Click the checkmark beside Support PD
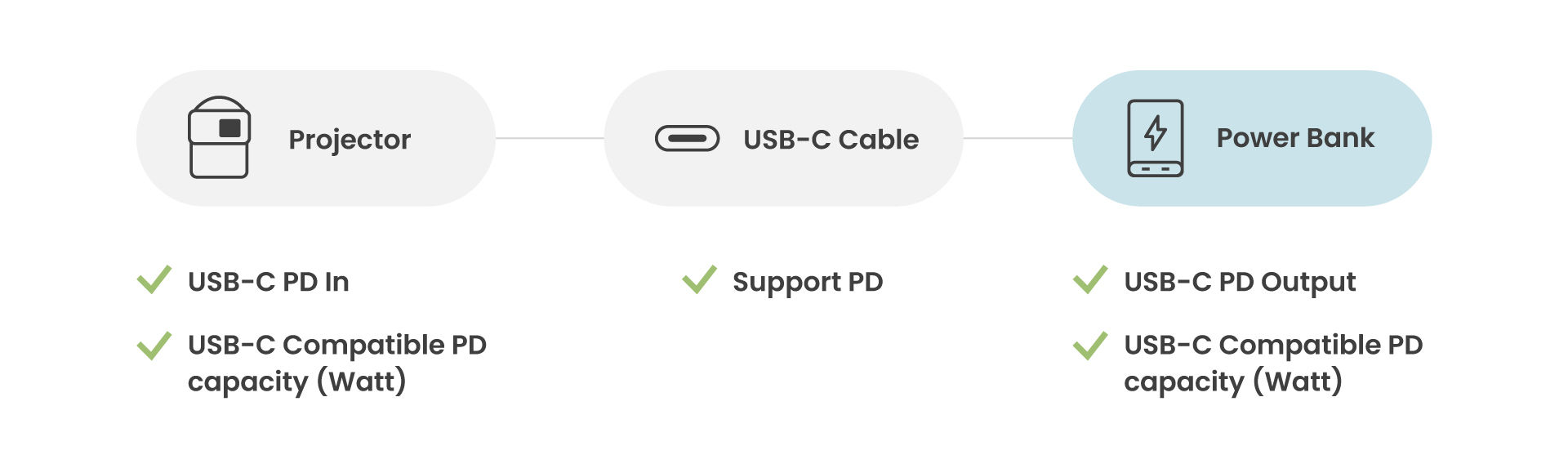Image resolution: width=1568 pixels, height=473 pixels. (x=699, y=280)
